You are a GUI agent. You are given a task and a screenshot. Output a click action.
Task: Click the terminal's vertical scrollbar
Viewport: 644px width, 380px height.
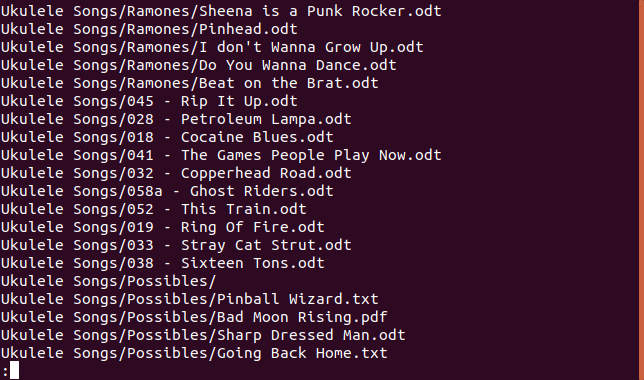pyautogui.click(x=641, y=190)
